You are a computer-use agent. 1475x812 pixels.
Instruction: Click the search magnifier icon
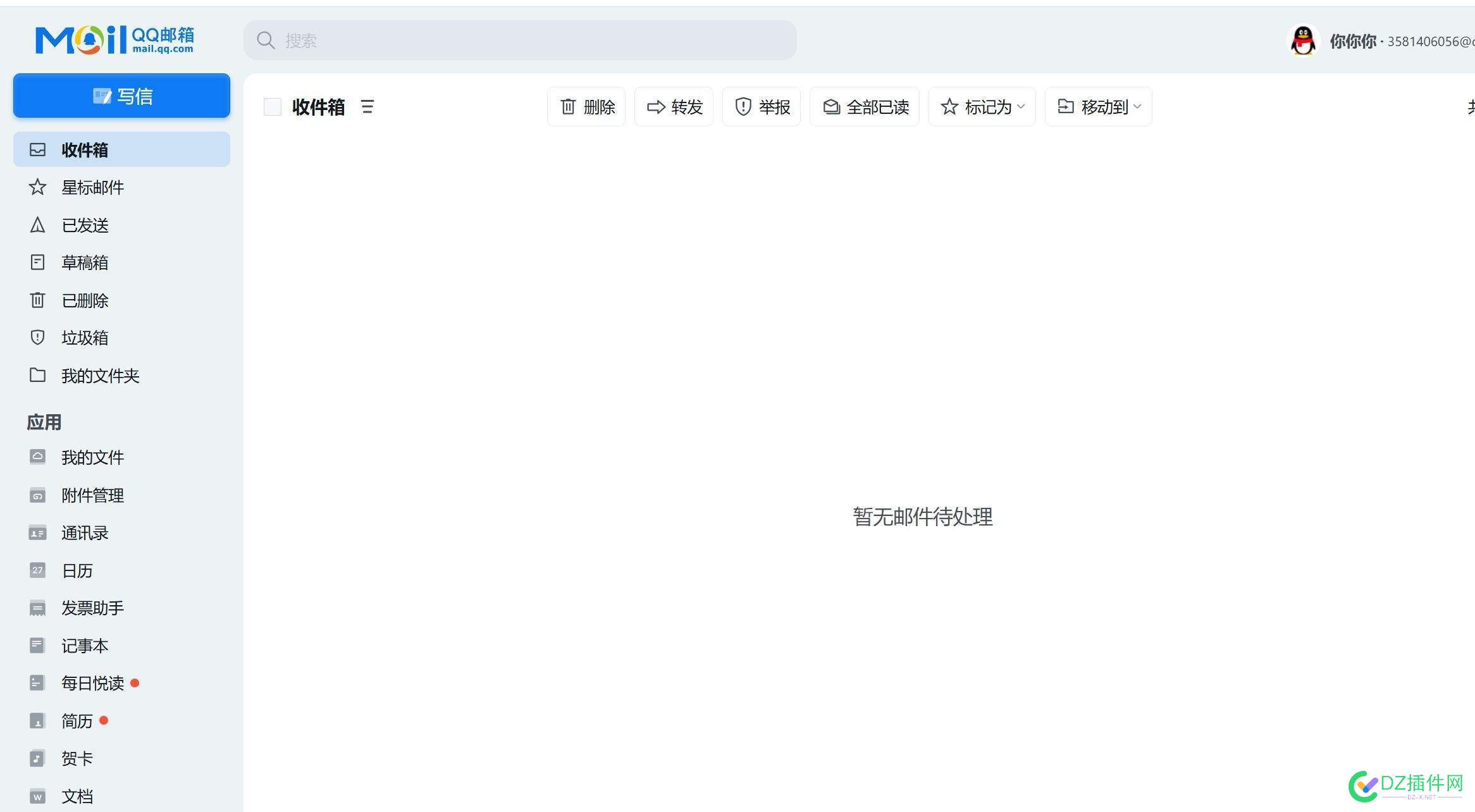point(266,40)
